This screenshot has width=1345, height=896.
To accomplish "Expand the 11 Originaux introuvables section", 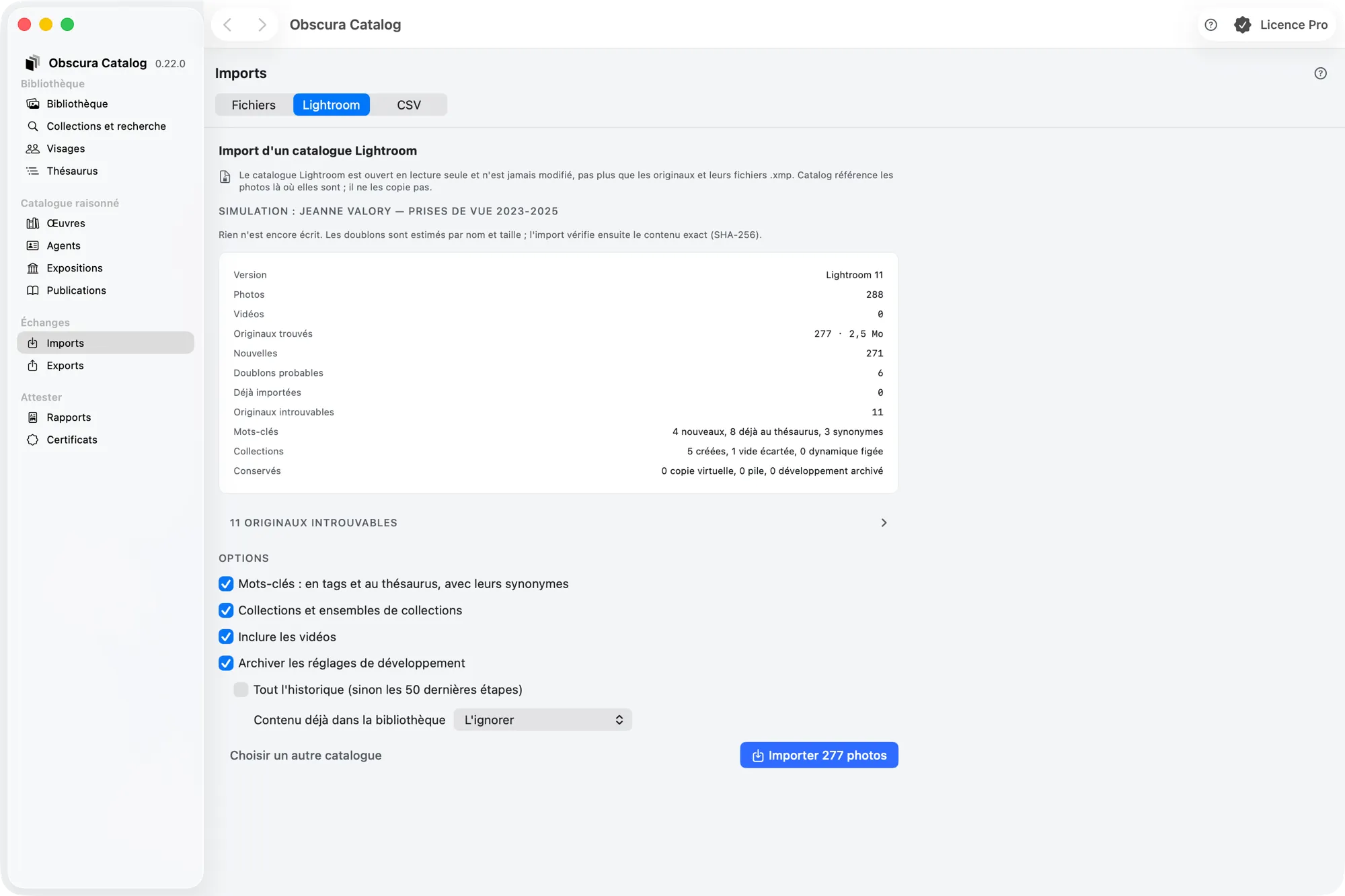I will [558, 523].
